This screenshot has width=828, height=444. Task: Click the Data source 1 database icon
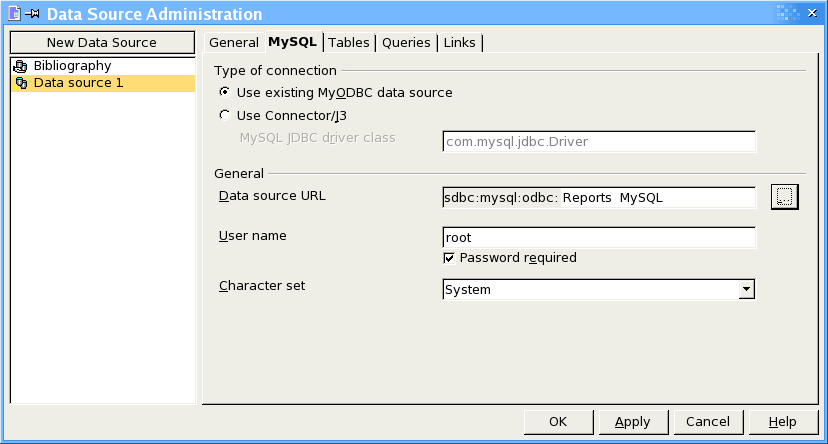tap(21, 83)
